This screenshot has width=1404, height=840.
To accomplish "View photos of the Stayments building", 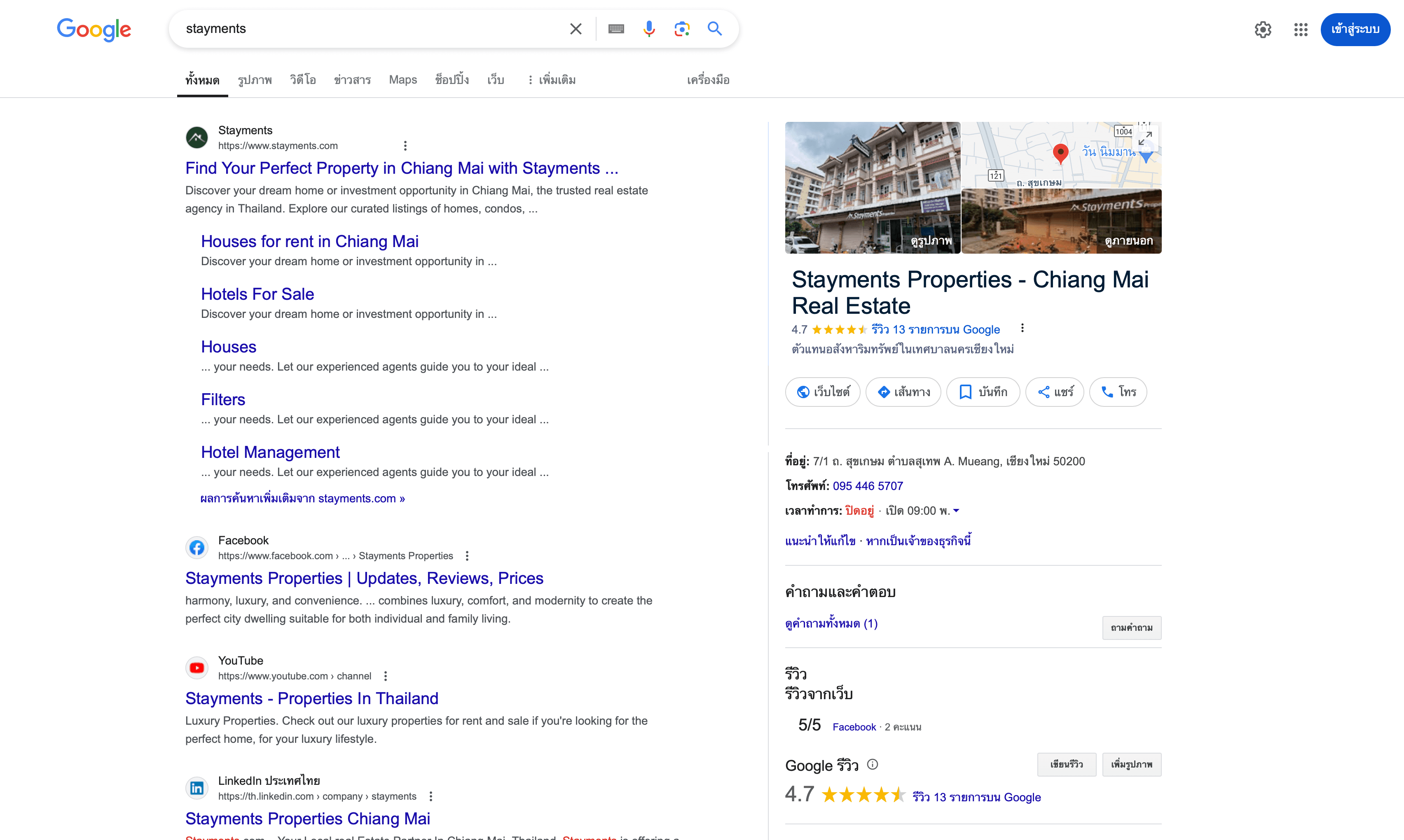I will click(872, 187).
